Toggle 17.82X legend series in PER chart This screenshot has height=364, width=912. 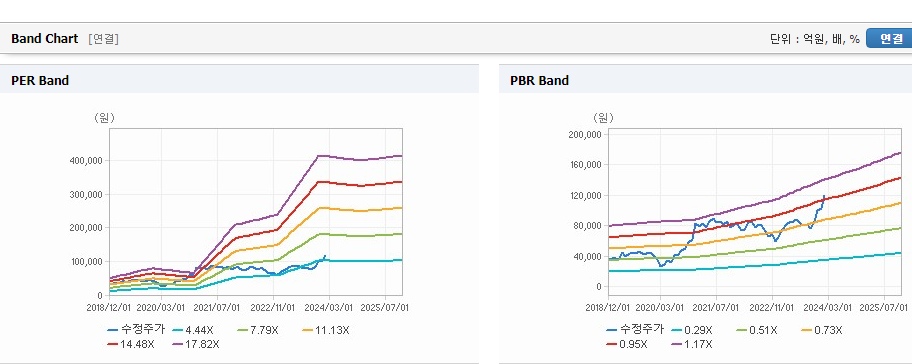pyautogui.click(x=196, y=344)
